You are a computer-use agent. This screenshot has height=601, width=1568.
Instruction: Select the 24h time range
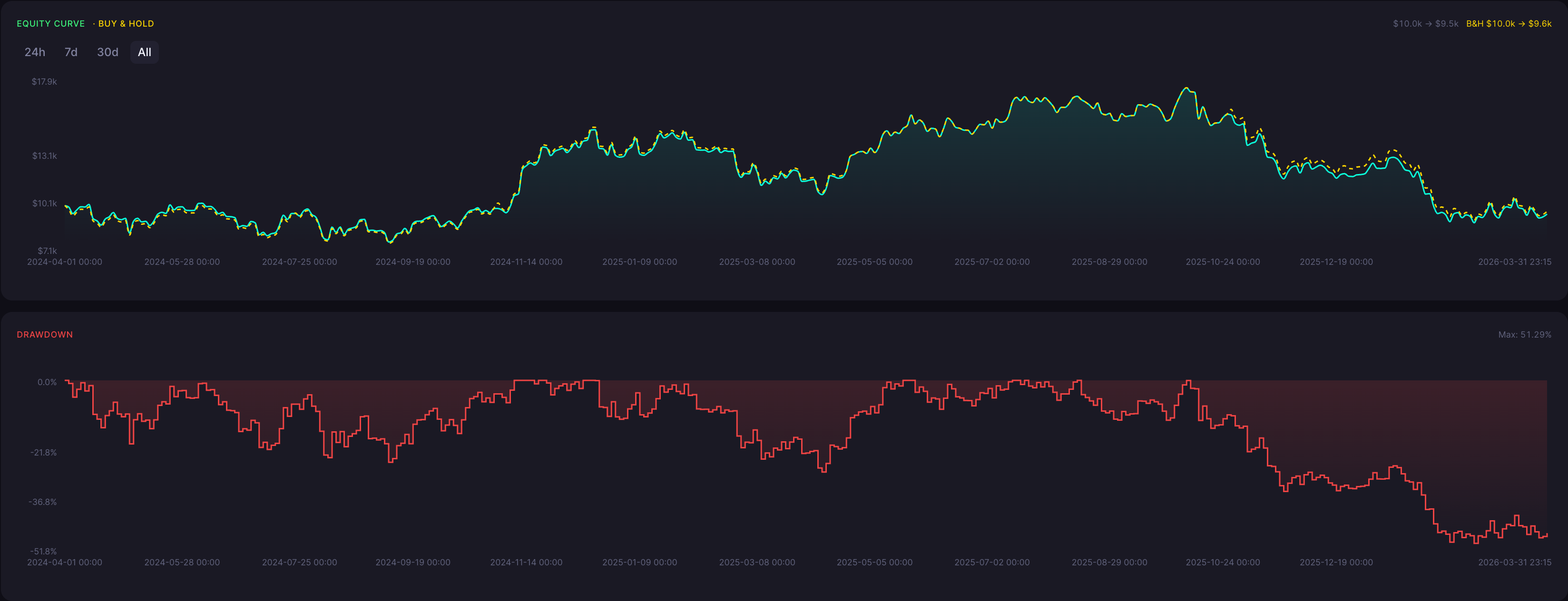[x=35, y=52]
